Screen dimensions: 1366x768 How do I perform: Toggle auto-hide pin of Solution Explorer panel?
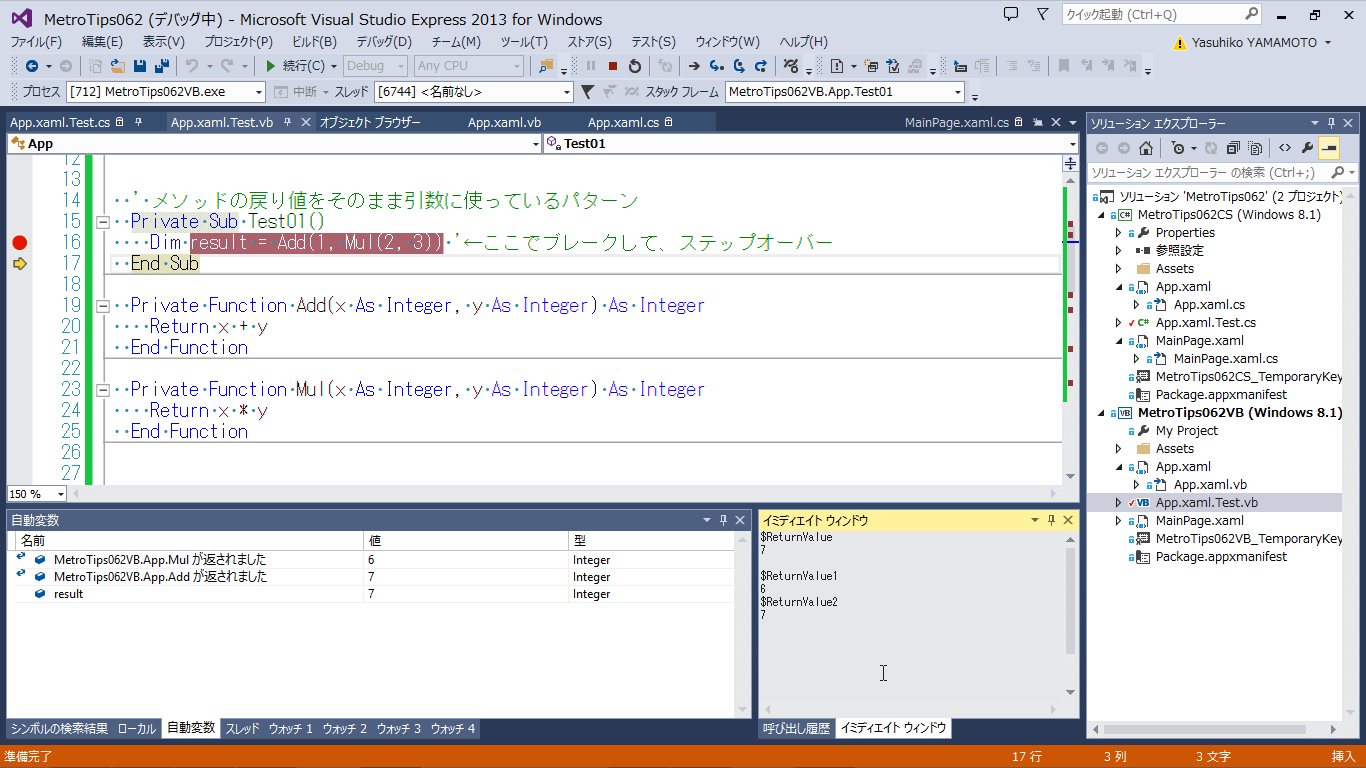click(x=1332, y=123)
